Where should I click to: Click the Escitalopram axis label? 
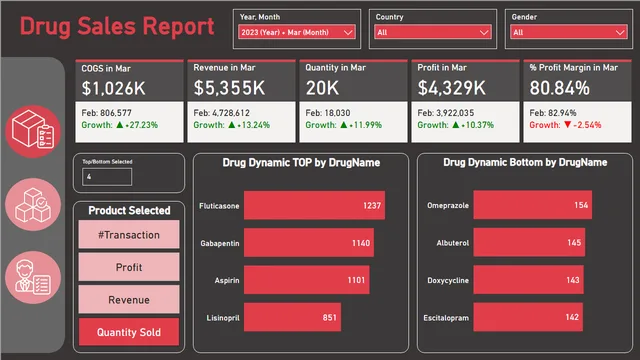(446, 318)
